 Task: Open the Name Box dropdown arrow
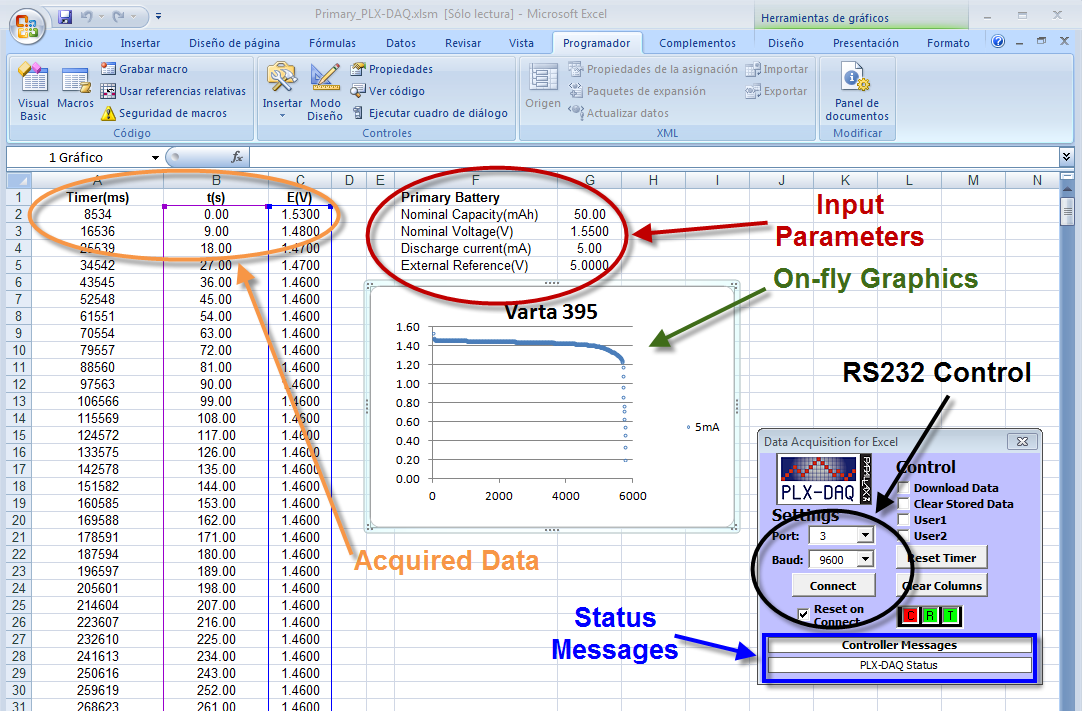[x=155, y=158]
